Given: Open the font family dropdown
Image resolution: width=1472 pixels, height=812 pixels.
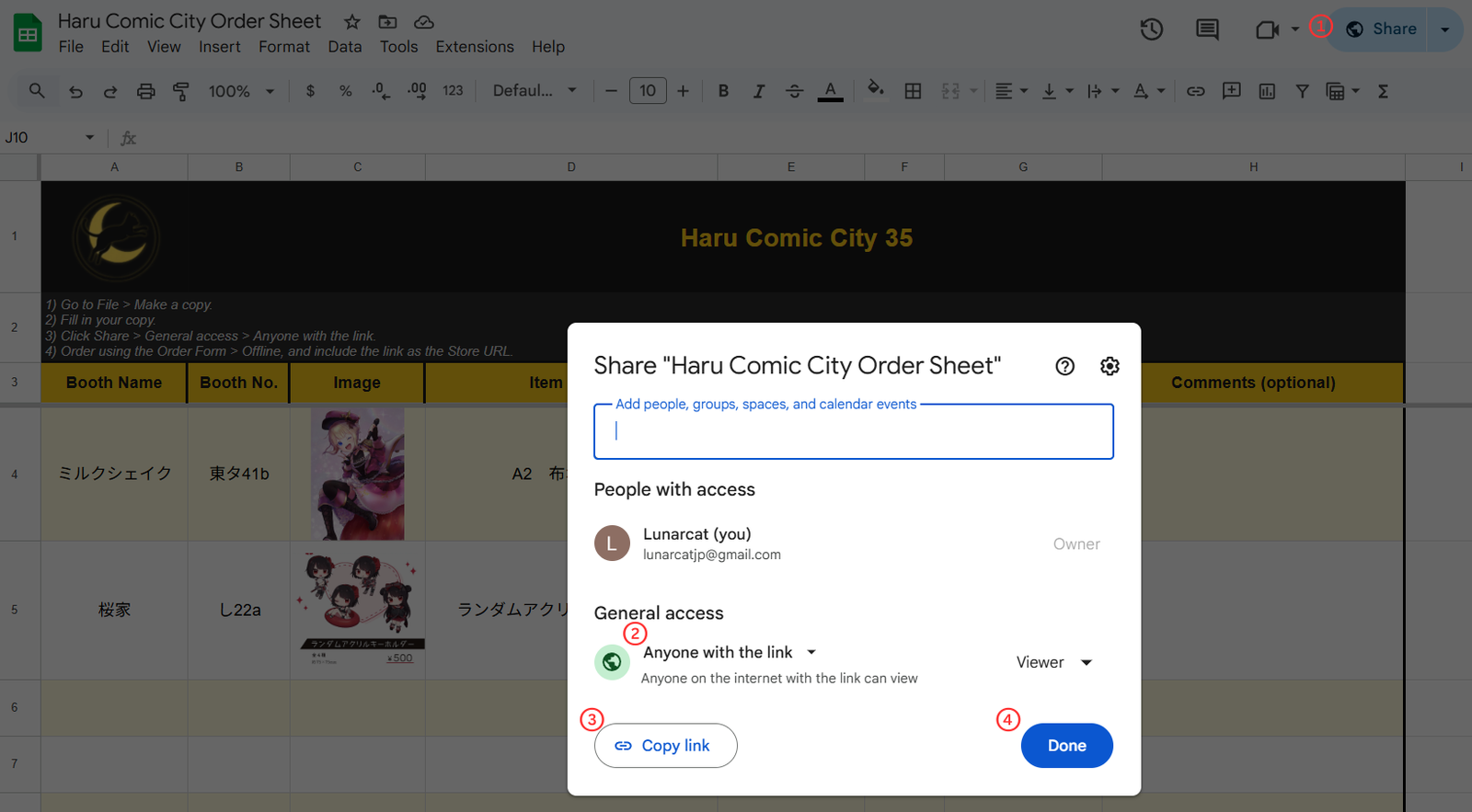Looking at the screenshot, I should (x=535, y=91).
